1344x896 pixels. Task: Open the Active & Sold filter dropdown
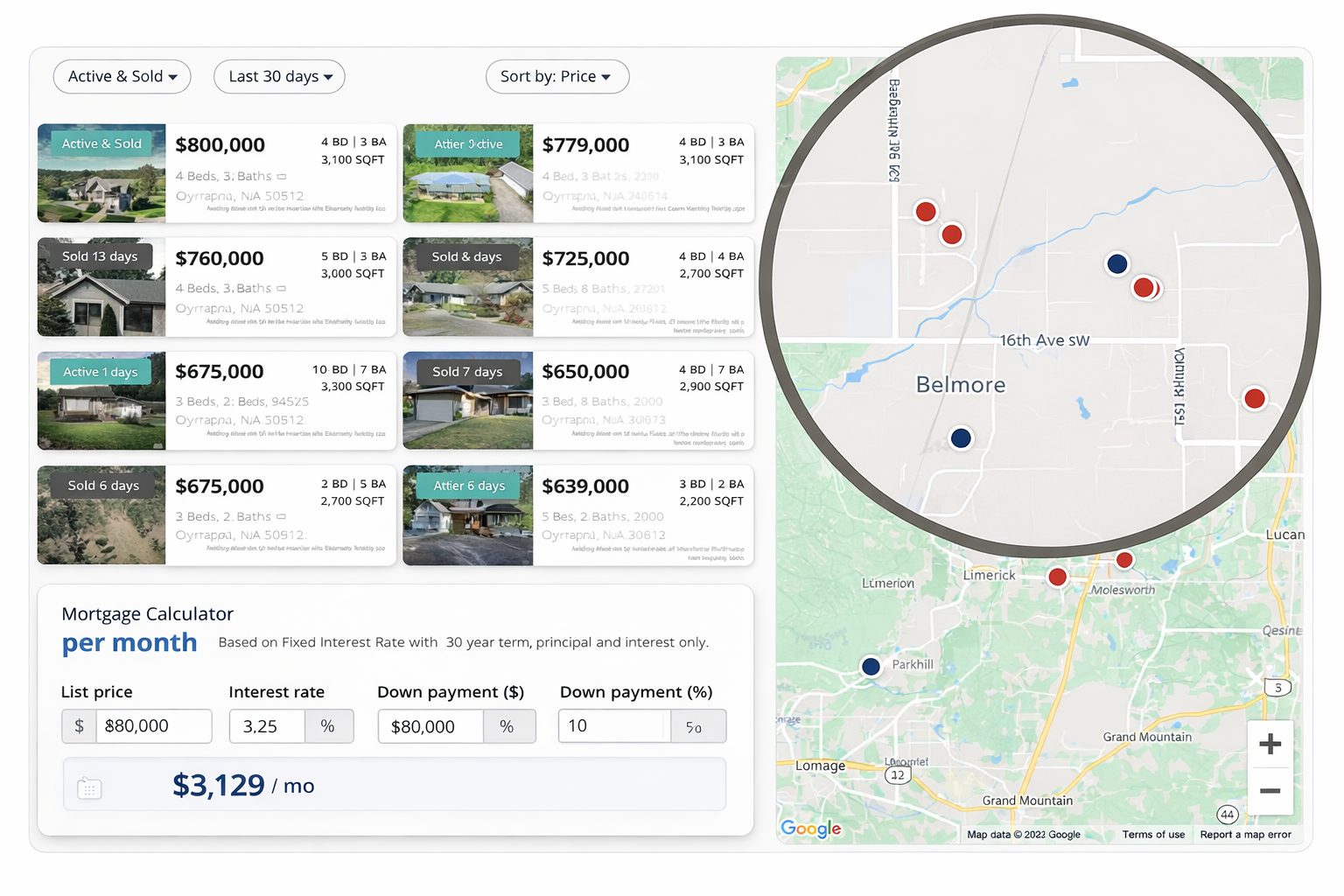122,77
